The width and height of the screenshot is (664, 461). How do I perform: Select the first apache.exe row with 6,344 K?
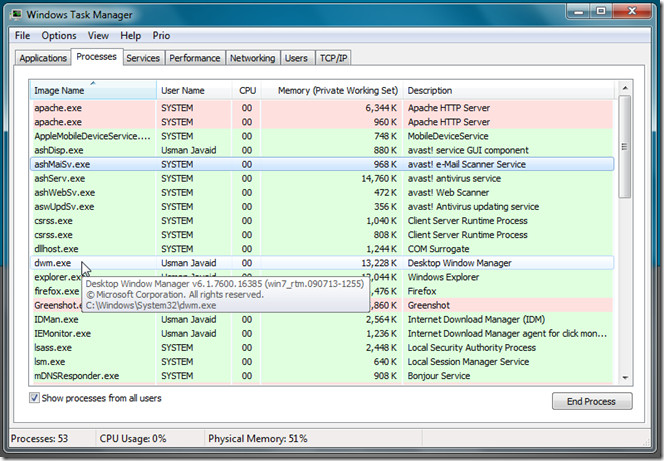[x=322, y=108]
